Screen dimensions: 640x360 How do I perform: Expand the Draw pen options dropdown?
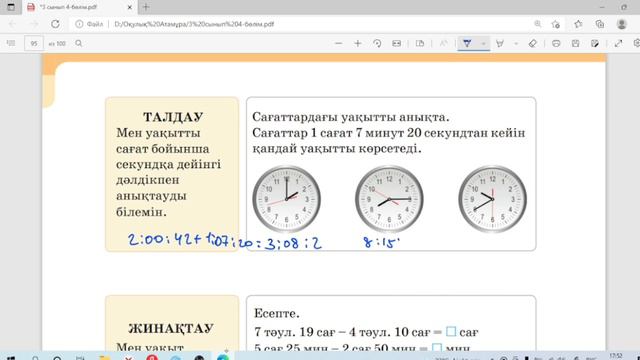[x=483, y=43]
